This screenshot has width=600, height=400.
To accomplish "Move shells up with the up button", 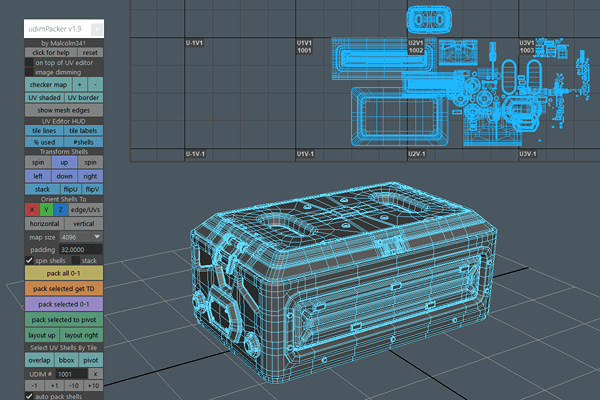I will (x=64, y=162).
